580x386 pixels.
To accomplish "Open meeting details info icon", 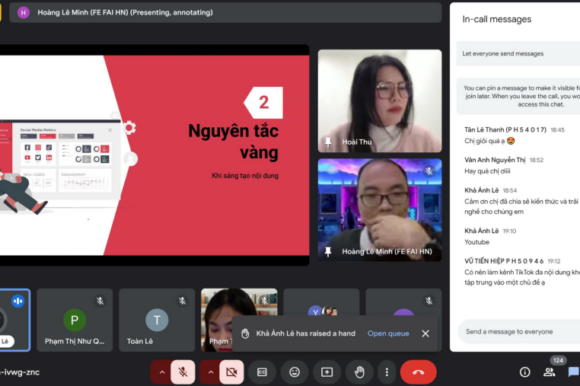I will [x=525, y=372].
